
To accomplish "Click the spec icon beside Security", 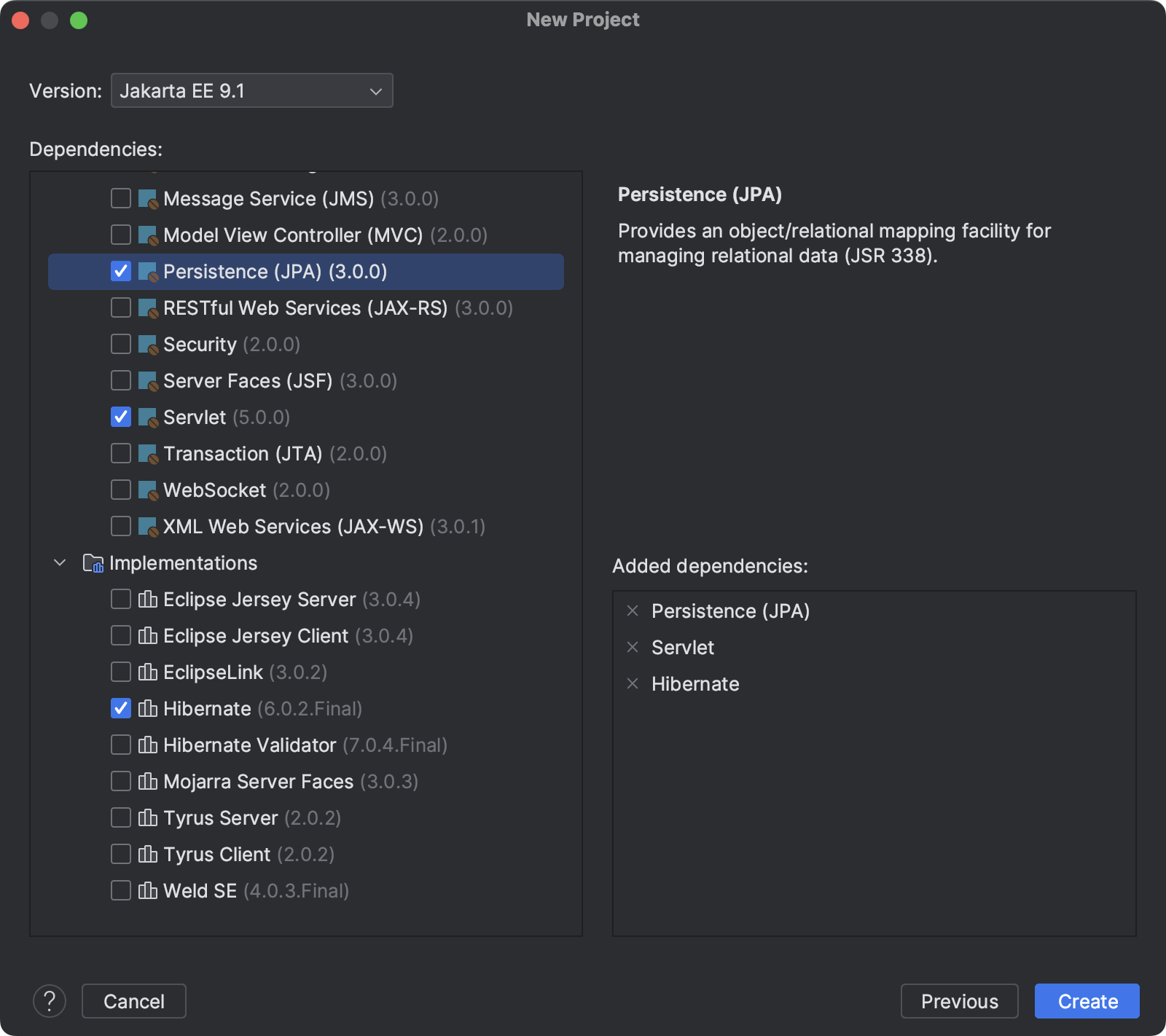I will click(x=147, y=344).
